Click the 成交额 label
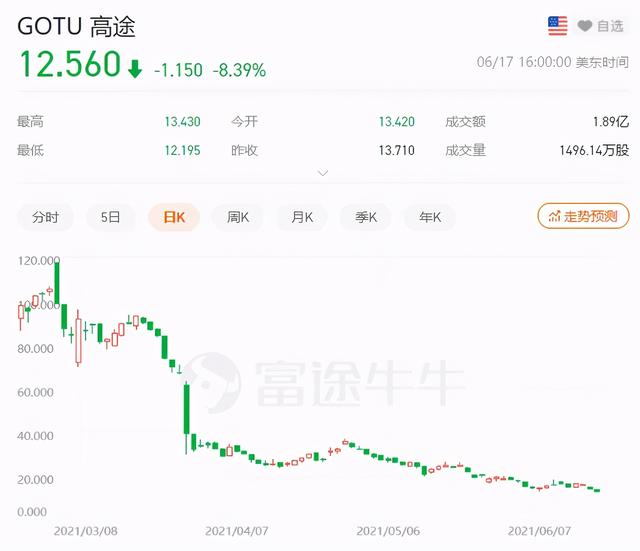The width and height of the screenshot is (640, 551). pos(465,122)
